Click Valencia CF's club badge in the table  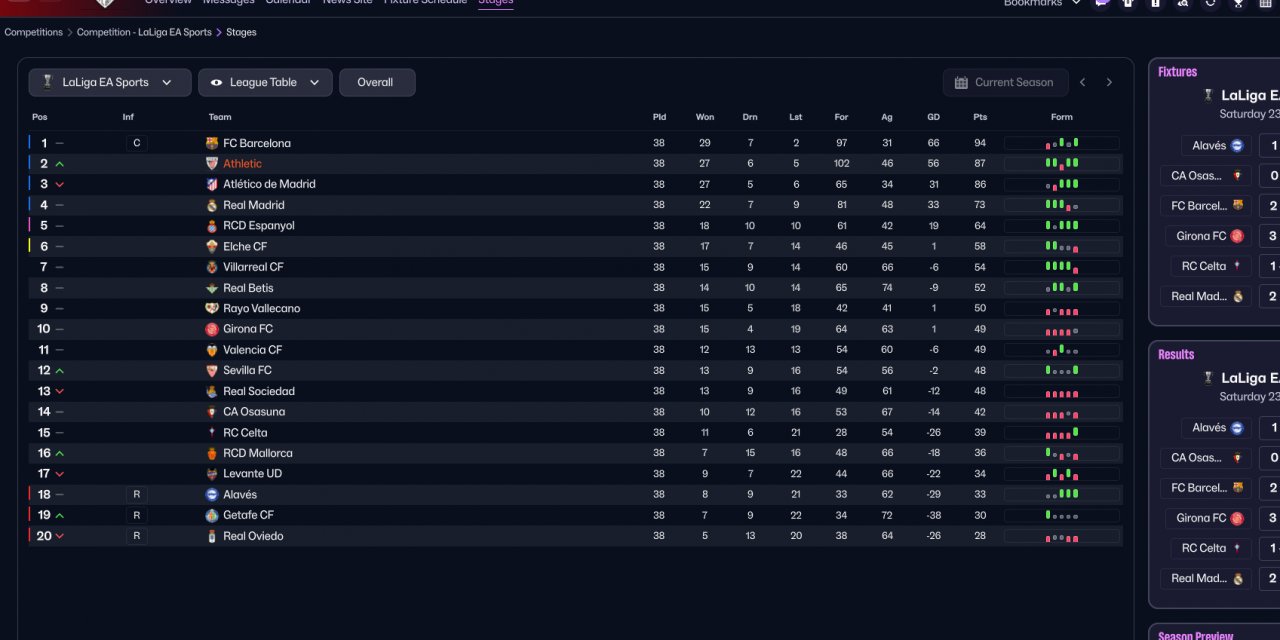click(212, 350)
